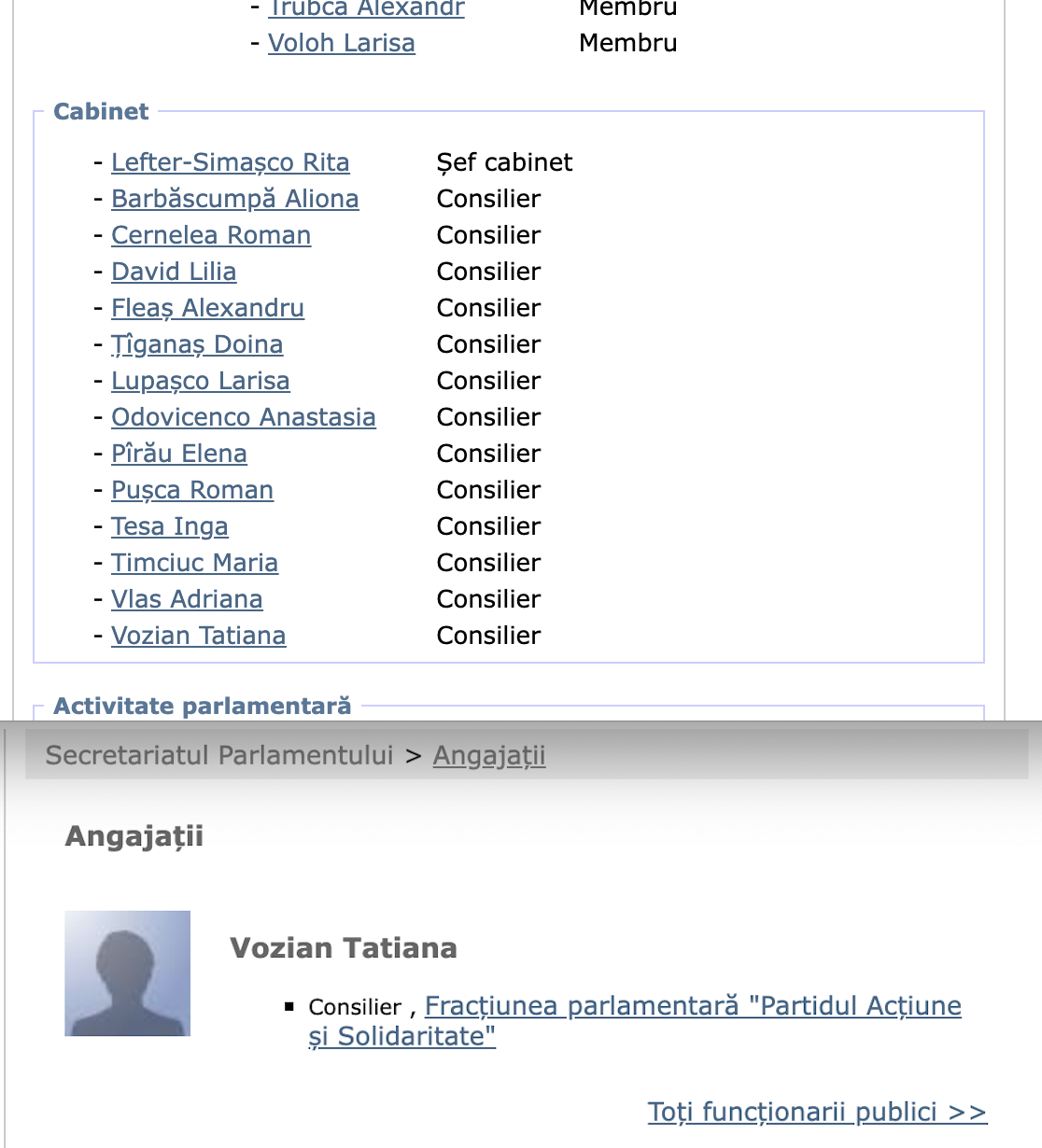Click the Odovicenco Anastasia link
This screenshot has width=1042, height=1148.
pos(243,417)
